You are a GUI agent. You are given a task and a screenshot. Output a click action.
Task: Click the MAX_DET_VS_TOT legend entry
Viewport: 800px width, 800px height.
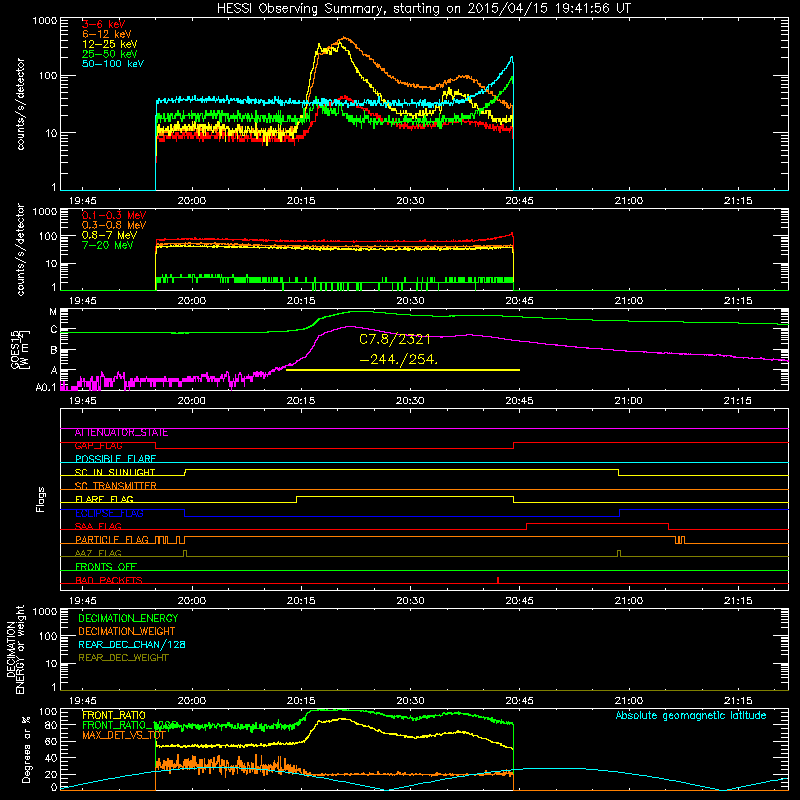pyautogui.click(x=123, y=735)
